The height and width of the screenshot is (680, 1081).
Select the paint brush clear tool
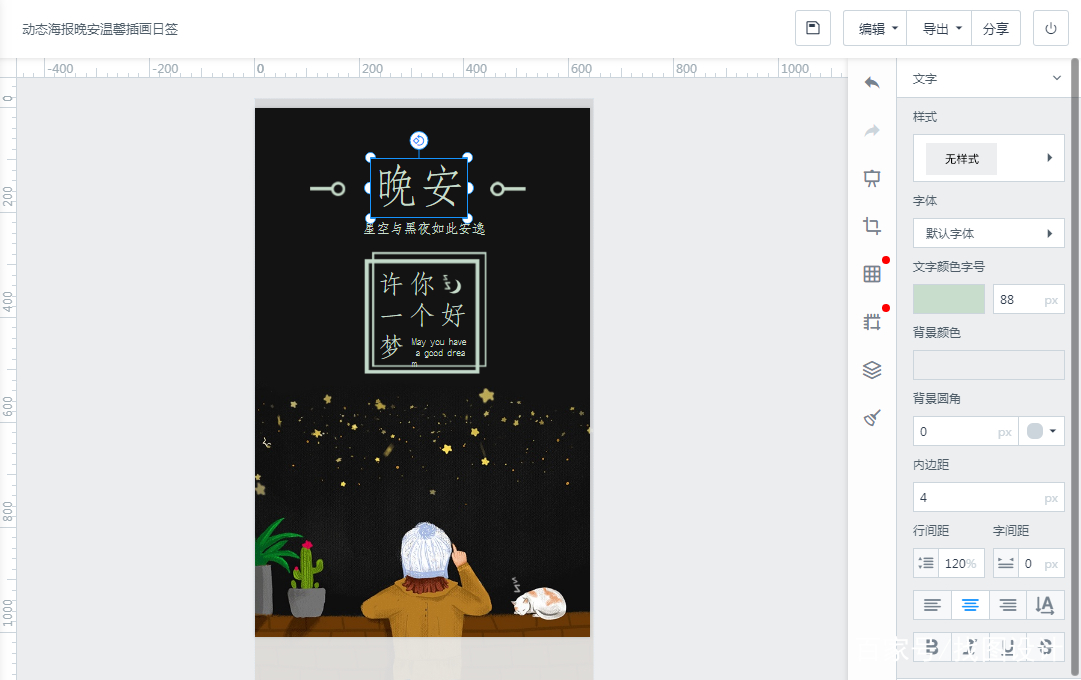872,418
